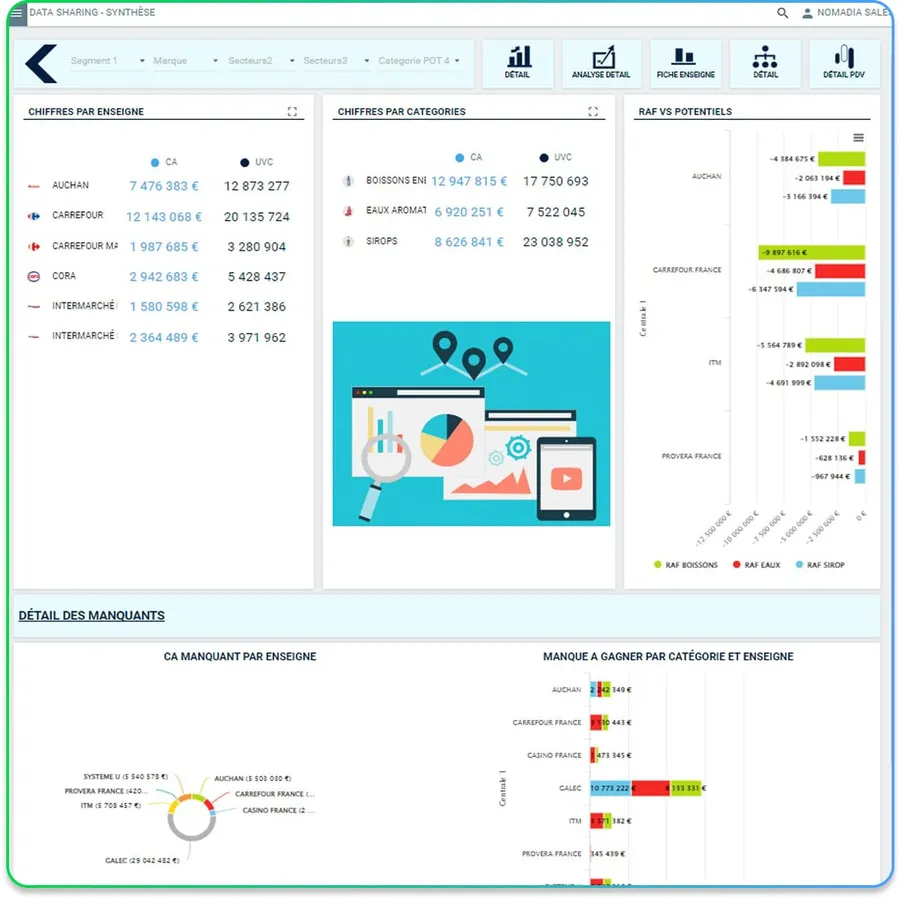Viewport: 900px width, 899px height.
Task: Click the GALEC (29 042 482 €) donut label
Action: pyautogui.click(x=142, y=861)
